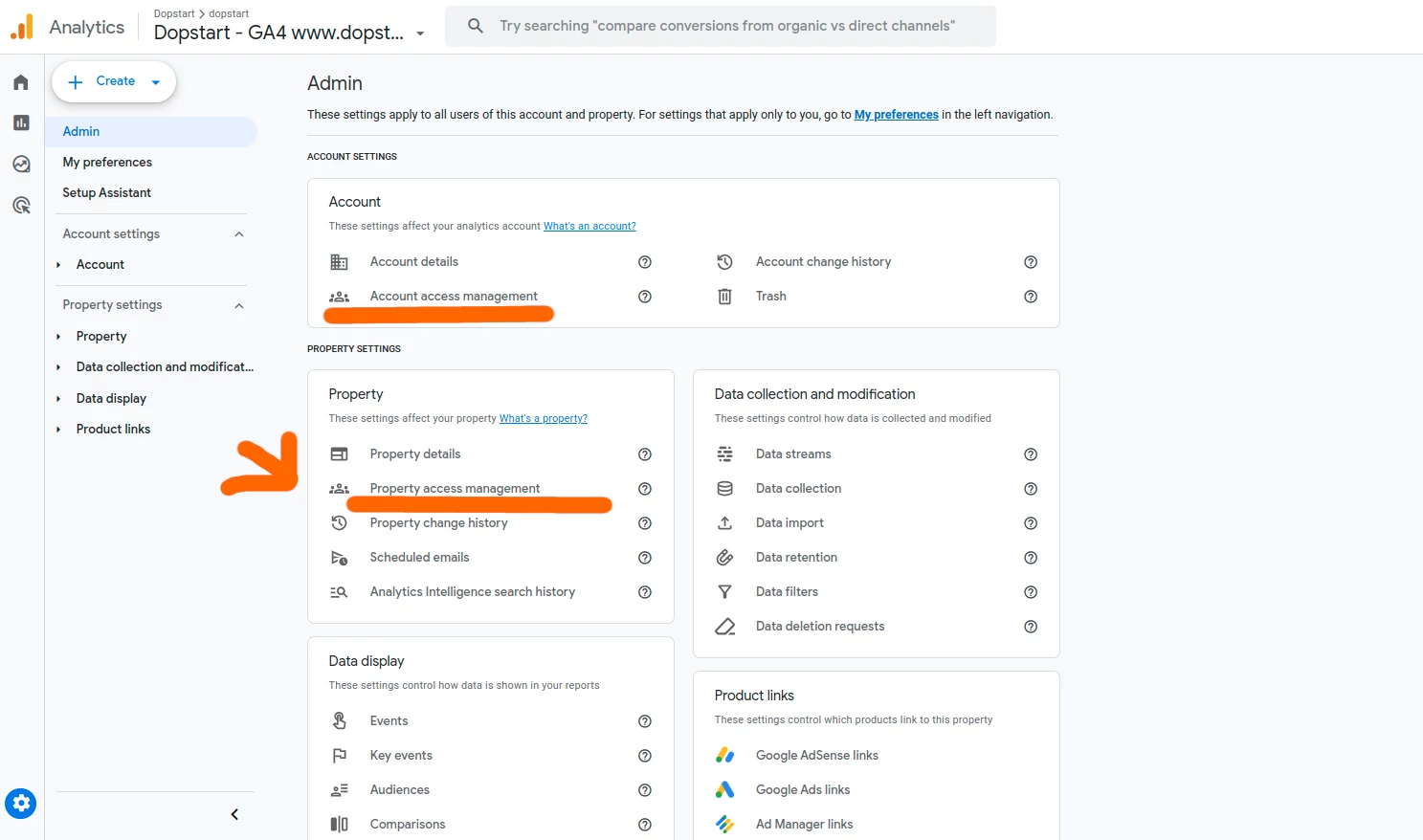Open the What's a property? link

544,419
